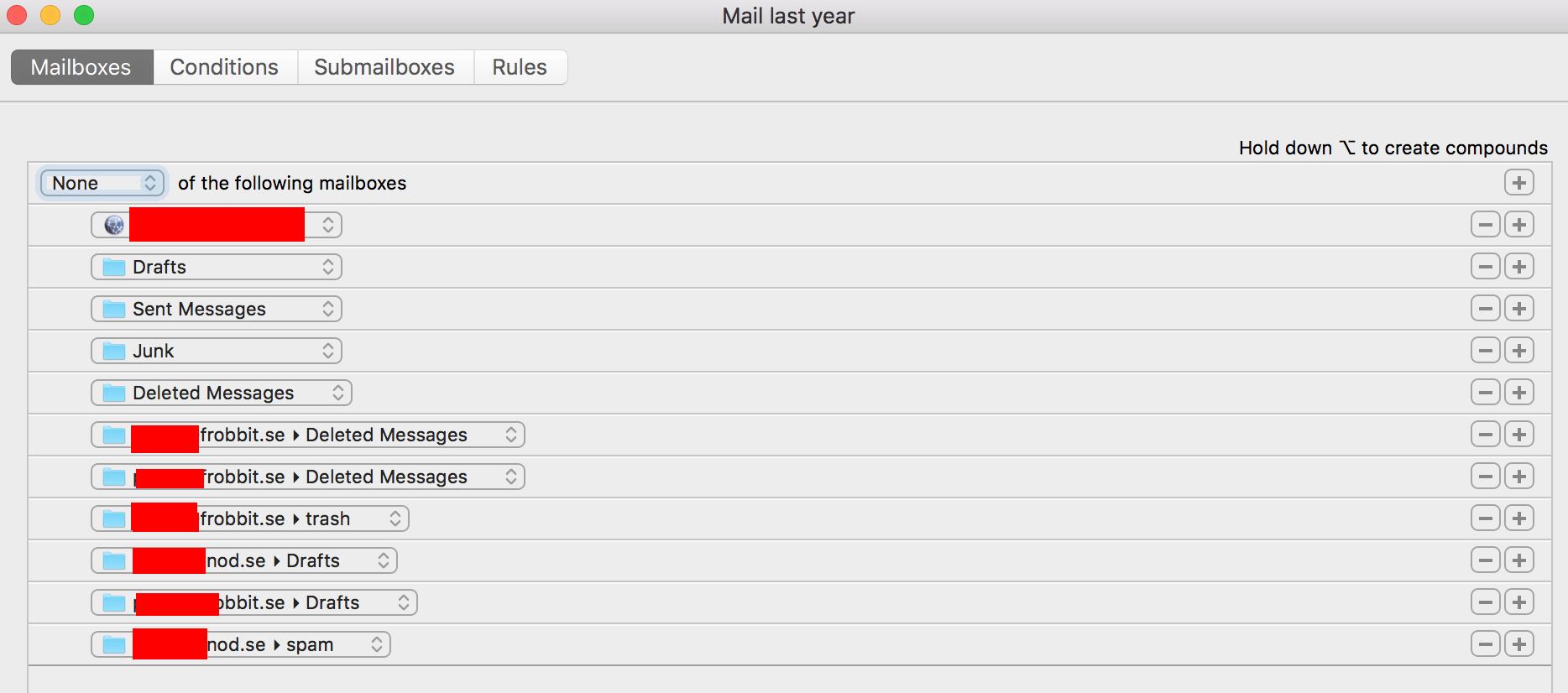
Task: Open the nod.se spam mailbox dropdown
Action: (241, 644)
